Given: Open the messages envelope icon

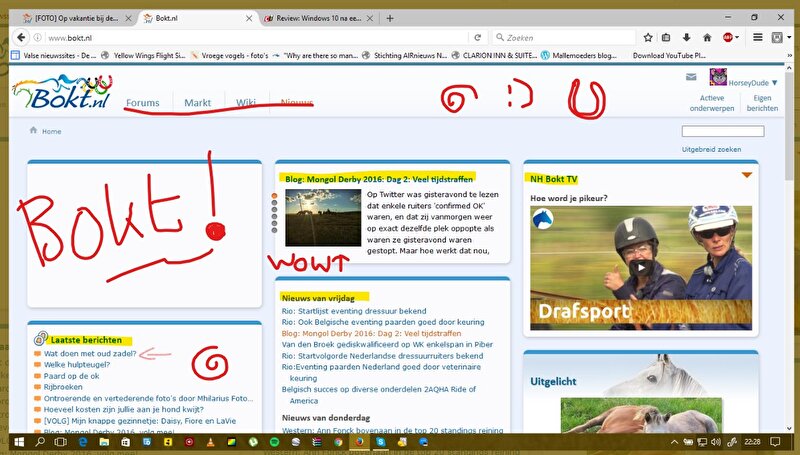Looking at the screenshot, I should pyautogui.click(x=691, y=77).
